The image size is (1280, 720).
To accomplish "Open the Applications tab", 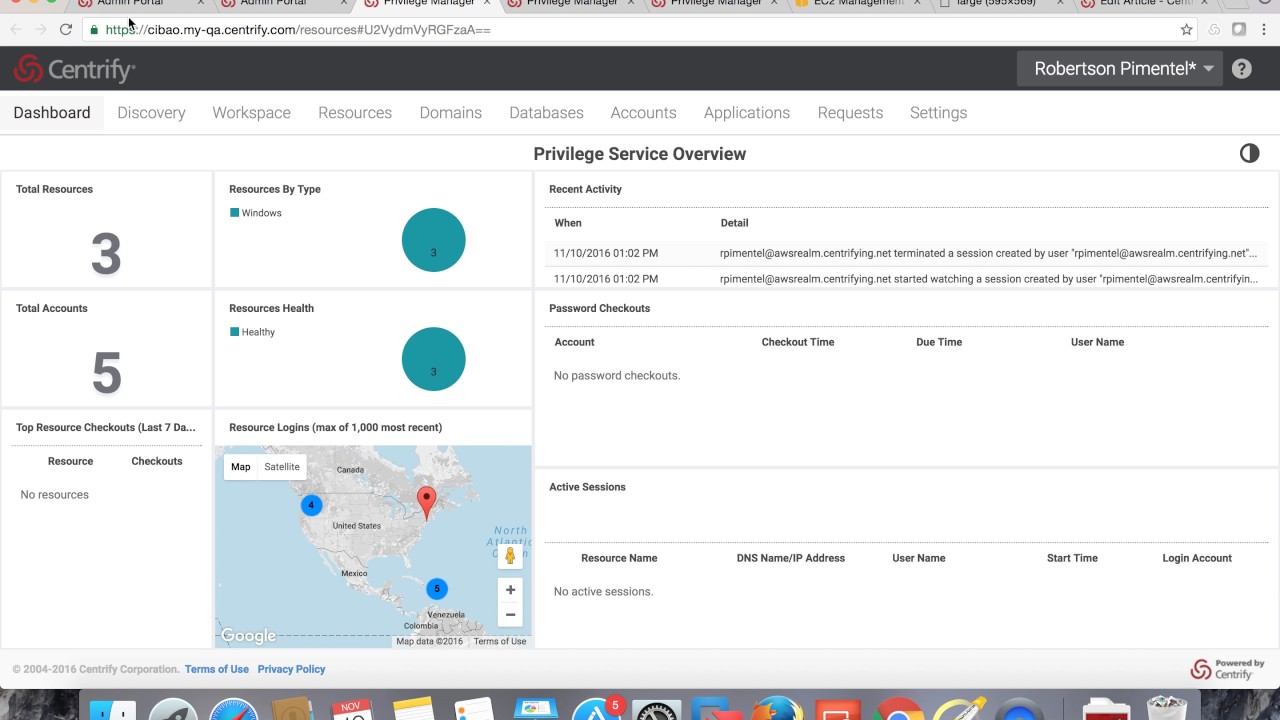I will point(747,113).
